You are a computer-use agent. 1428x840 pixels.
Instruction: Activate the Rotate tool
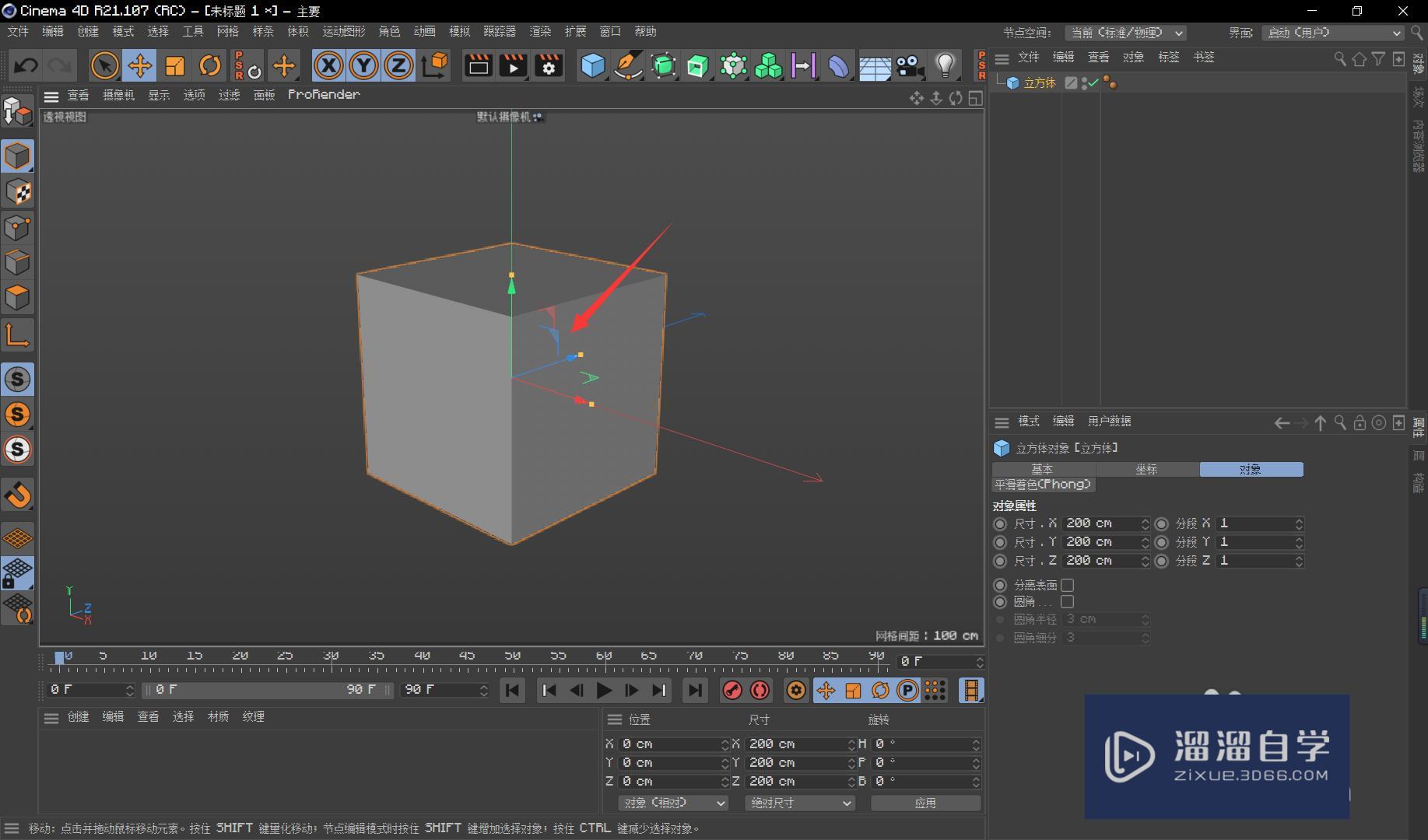[x=210, y=66]
